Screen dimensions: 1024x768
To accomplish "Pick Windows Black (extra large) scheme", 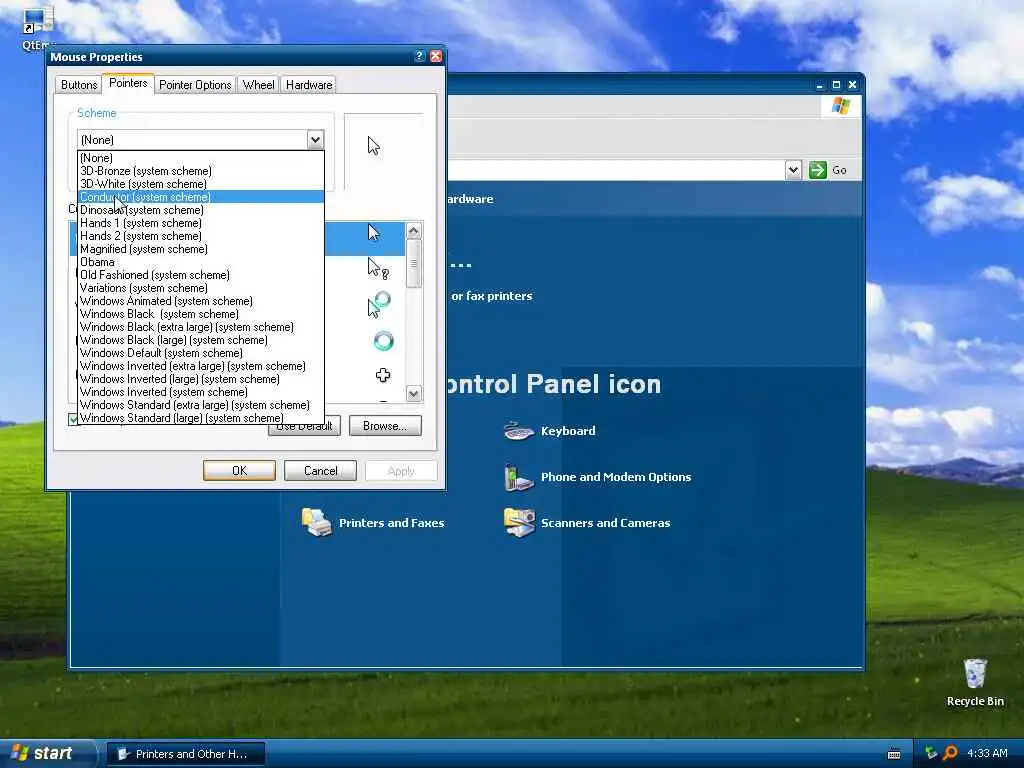I will (200, 327).
